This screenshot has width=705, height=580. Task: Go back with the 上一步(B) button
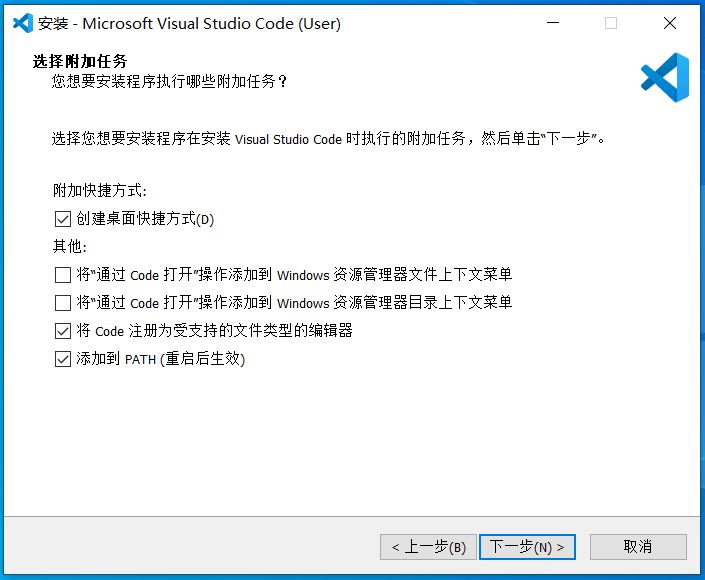tap(427, 547)
